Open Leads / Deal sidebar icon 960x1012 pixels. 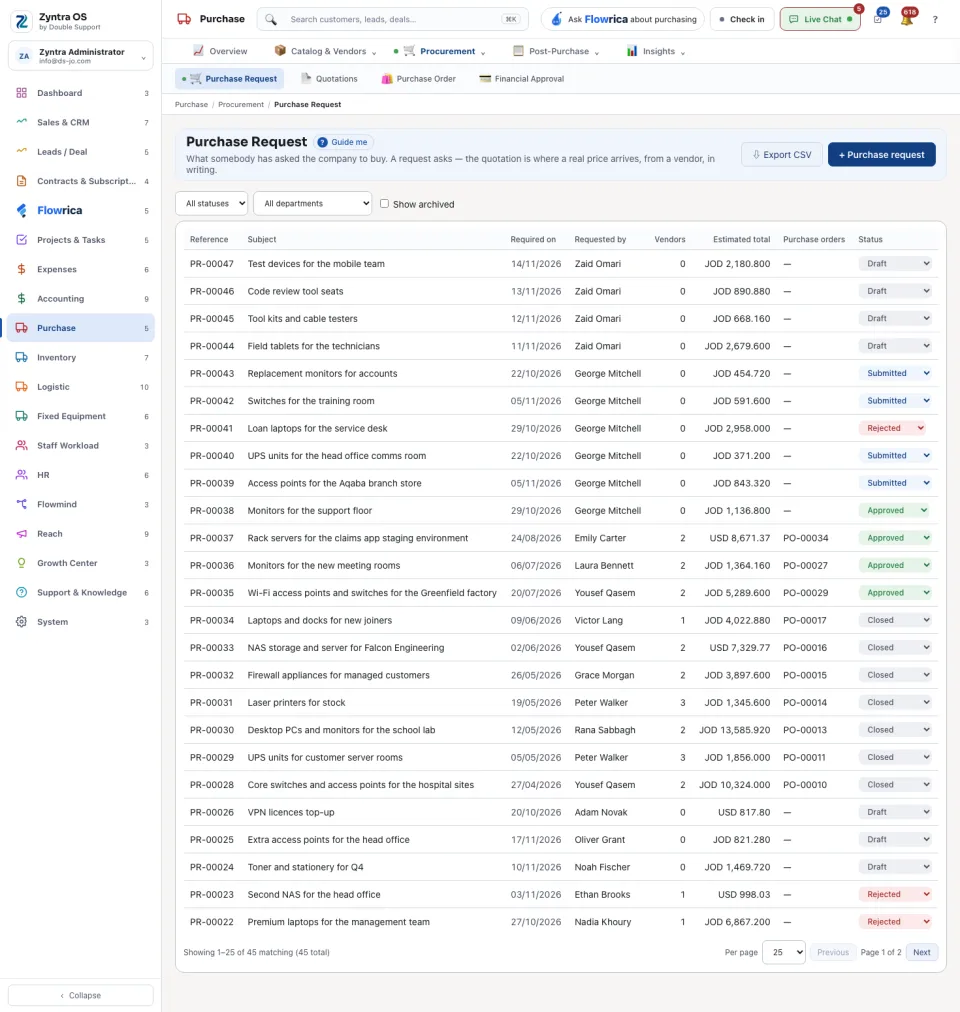21,152
